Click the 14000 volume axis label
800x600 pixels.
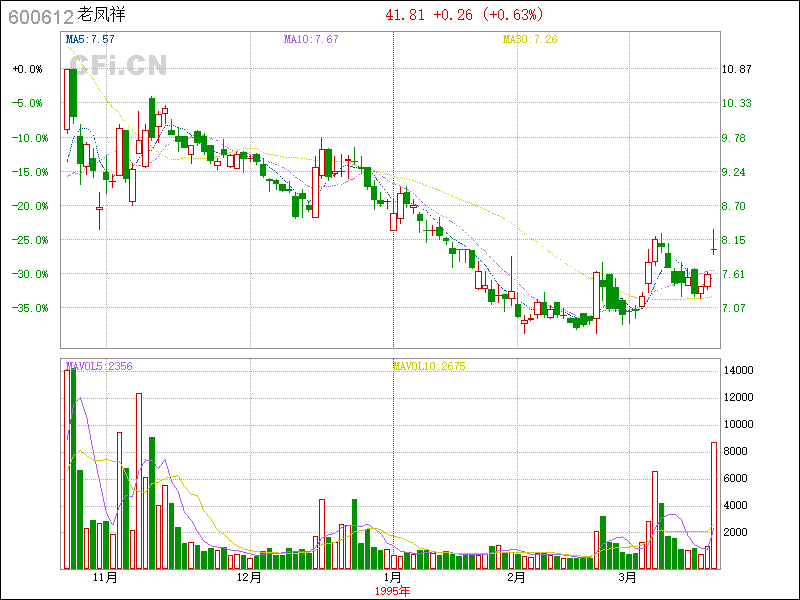pyautogui.click(x=739, y=370)
